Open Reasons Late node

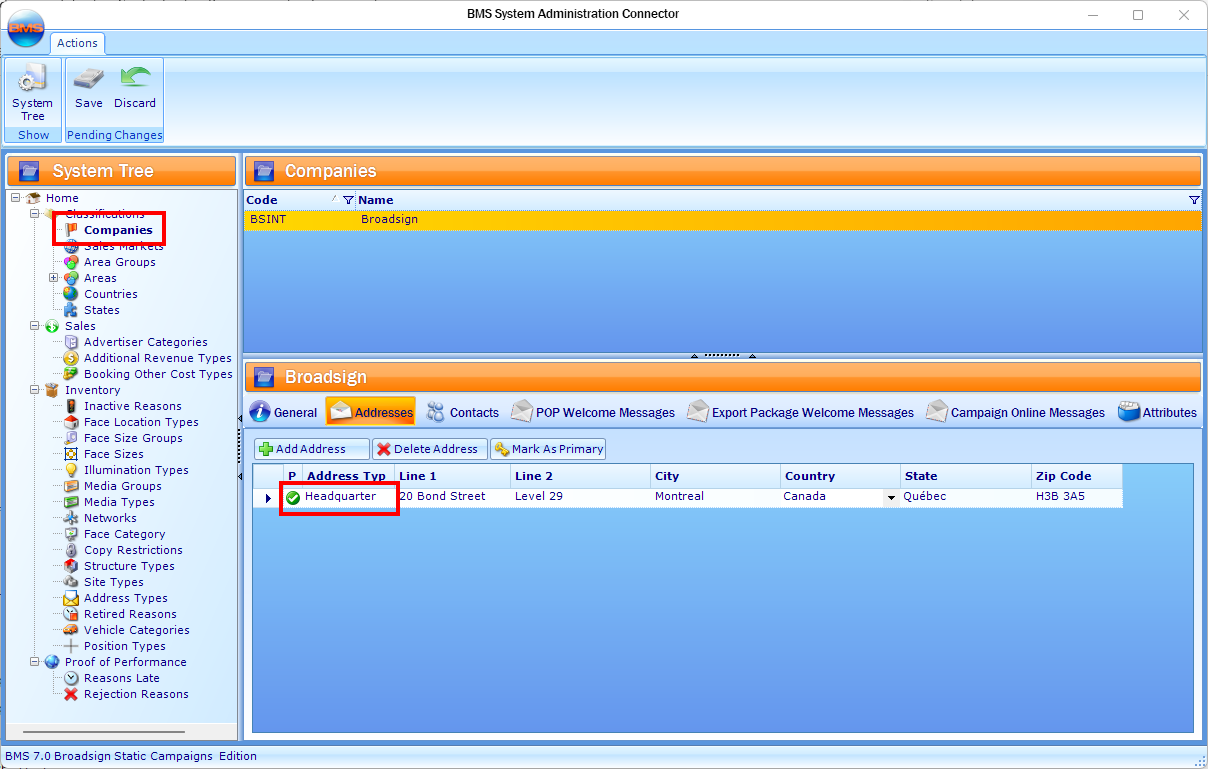click(x=122, y=678)
